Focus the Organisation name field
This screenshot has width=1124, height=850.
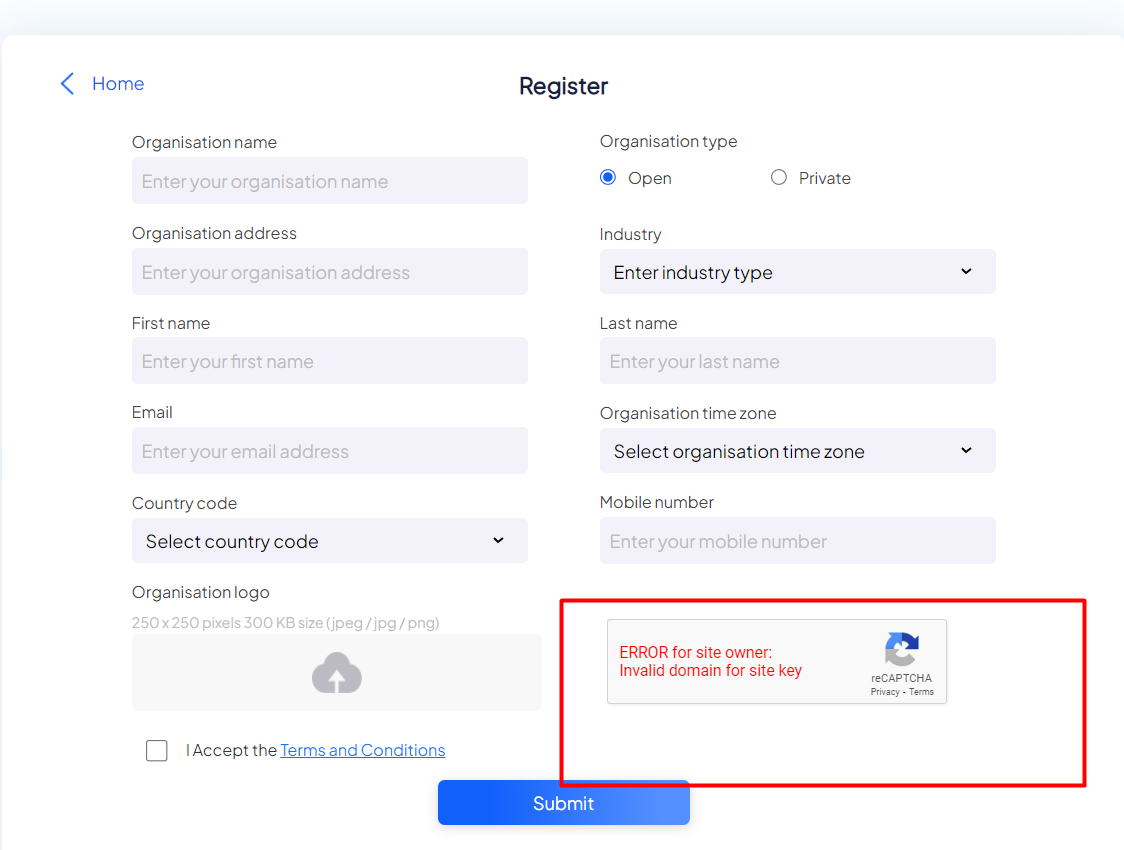click(329, 181)
